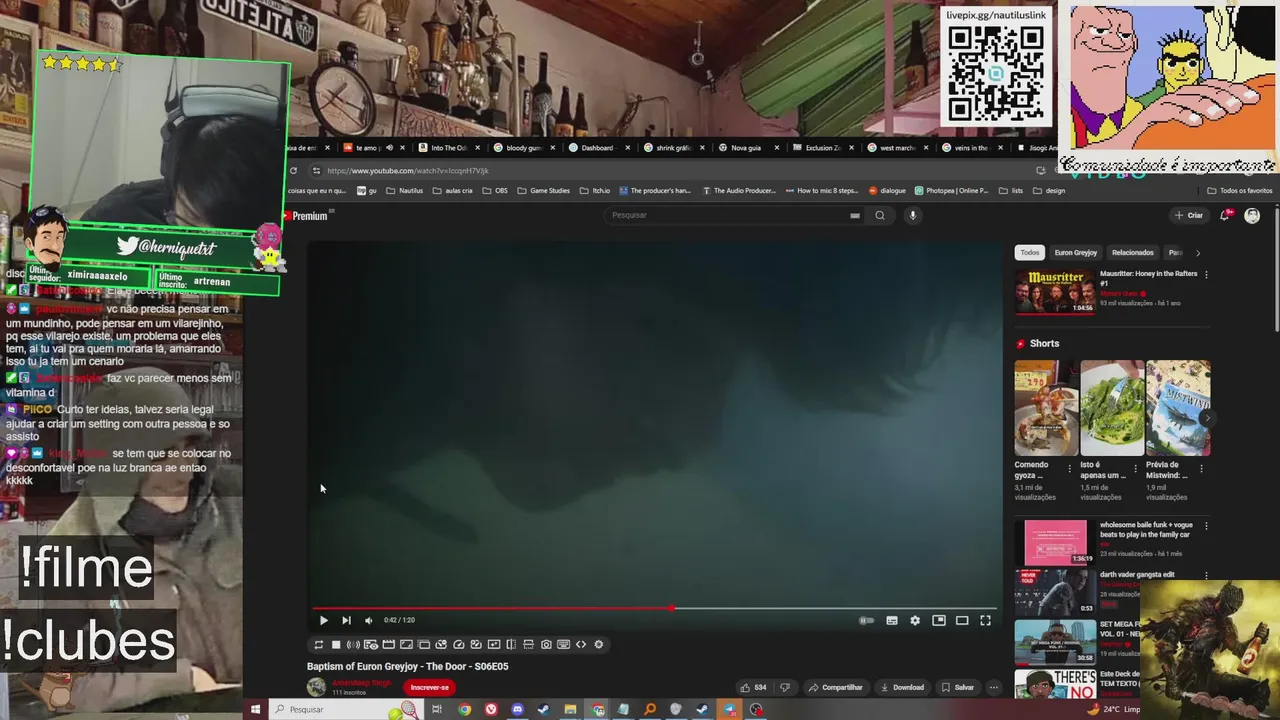Open more actions menu beside Salvar

coord(993,687)
